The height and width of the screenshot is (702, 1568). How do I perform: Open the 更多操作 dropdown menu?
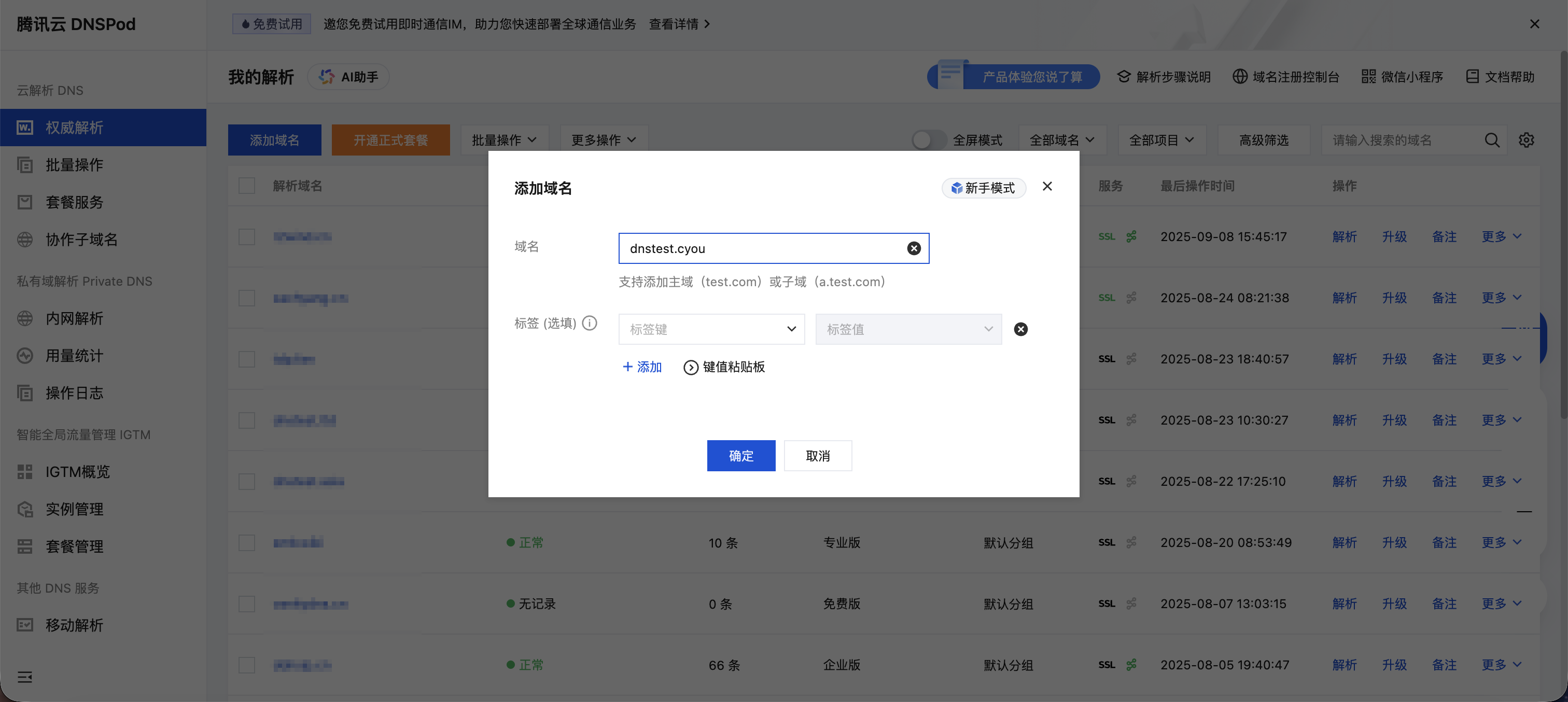pyautogui.click(x=603, y=139)
